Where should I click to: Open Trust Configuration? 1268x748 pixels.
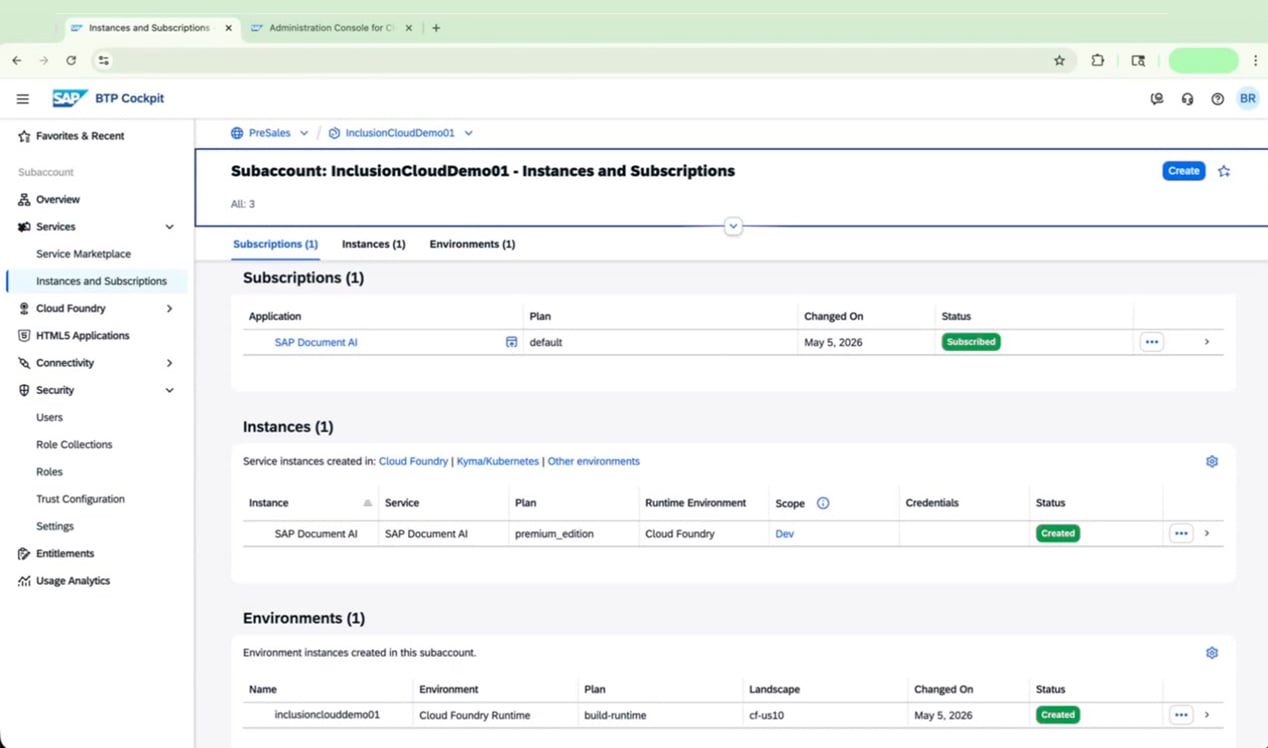[x=80, y=499]
